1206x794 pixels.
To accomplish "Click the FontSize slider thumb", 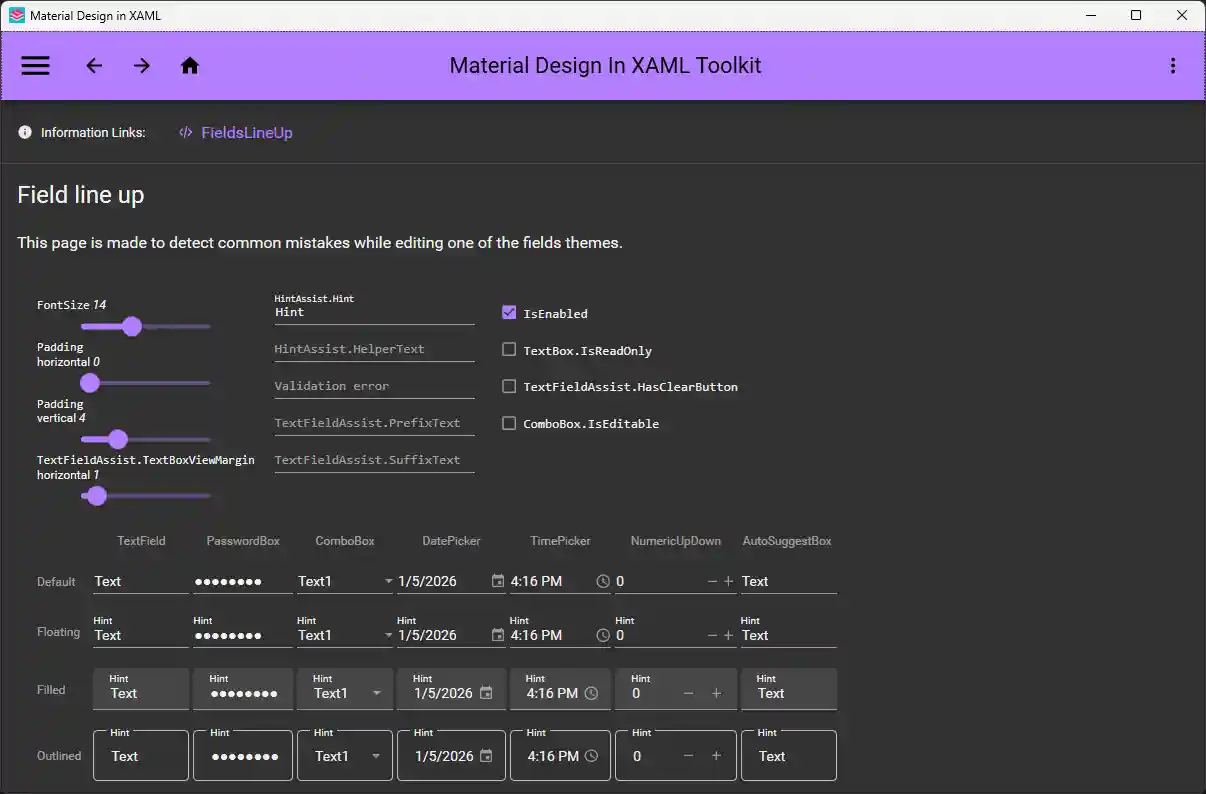I will point(131,326).
